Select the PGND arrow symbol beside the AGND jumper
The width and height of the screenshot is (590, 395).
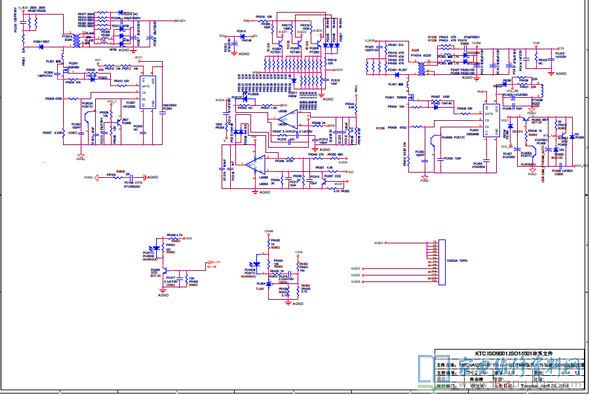(97, 177)
